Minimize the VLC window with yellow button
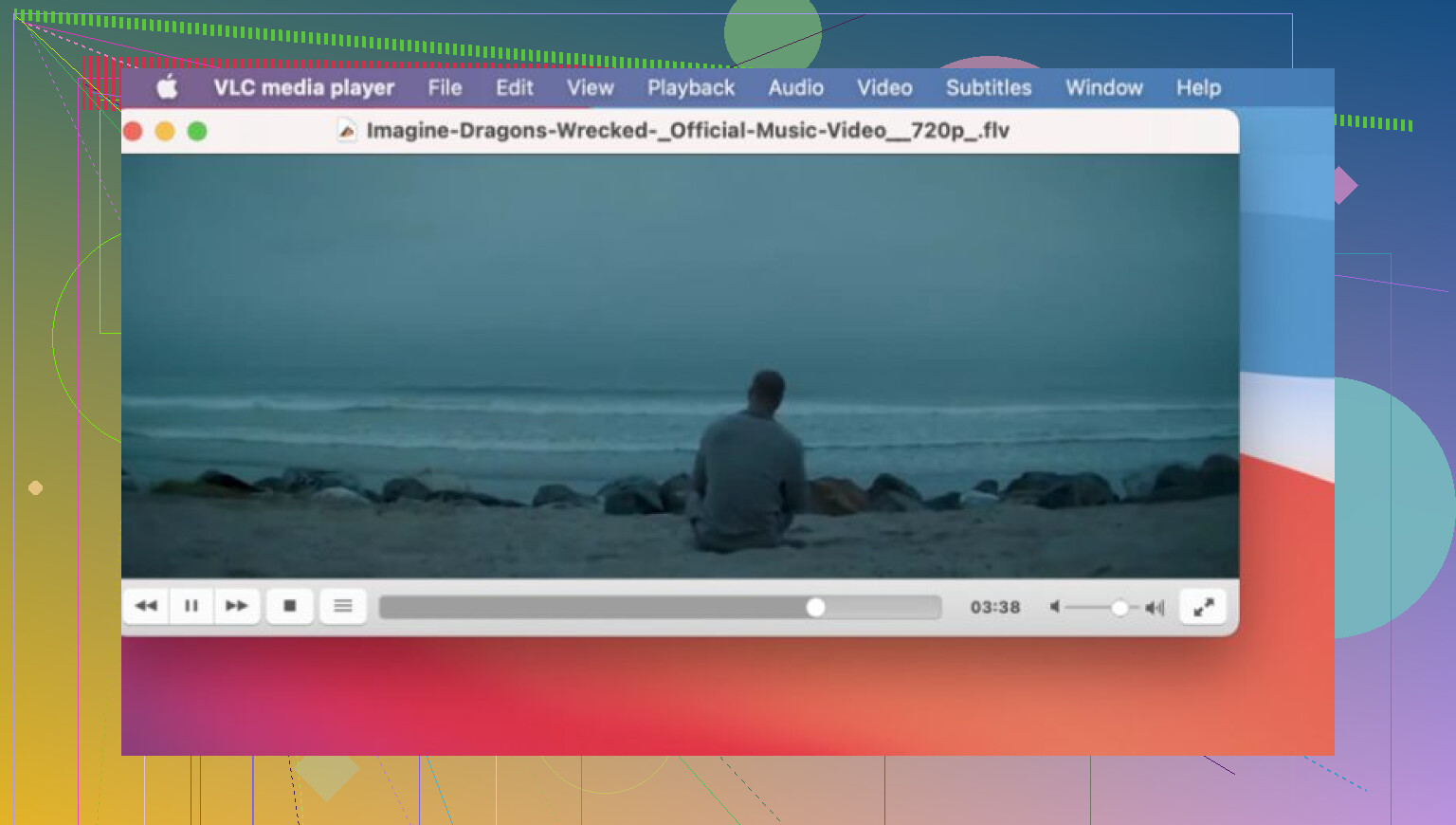This screenshot has width=1456, height=825. (165, 131)
